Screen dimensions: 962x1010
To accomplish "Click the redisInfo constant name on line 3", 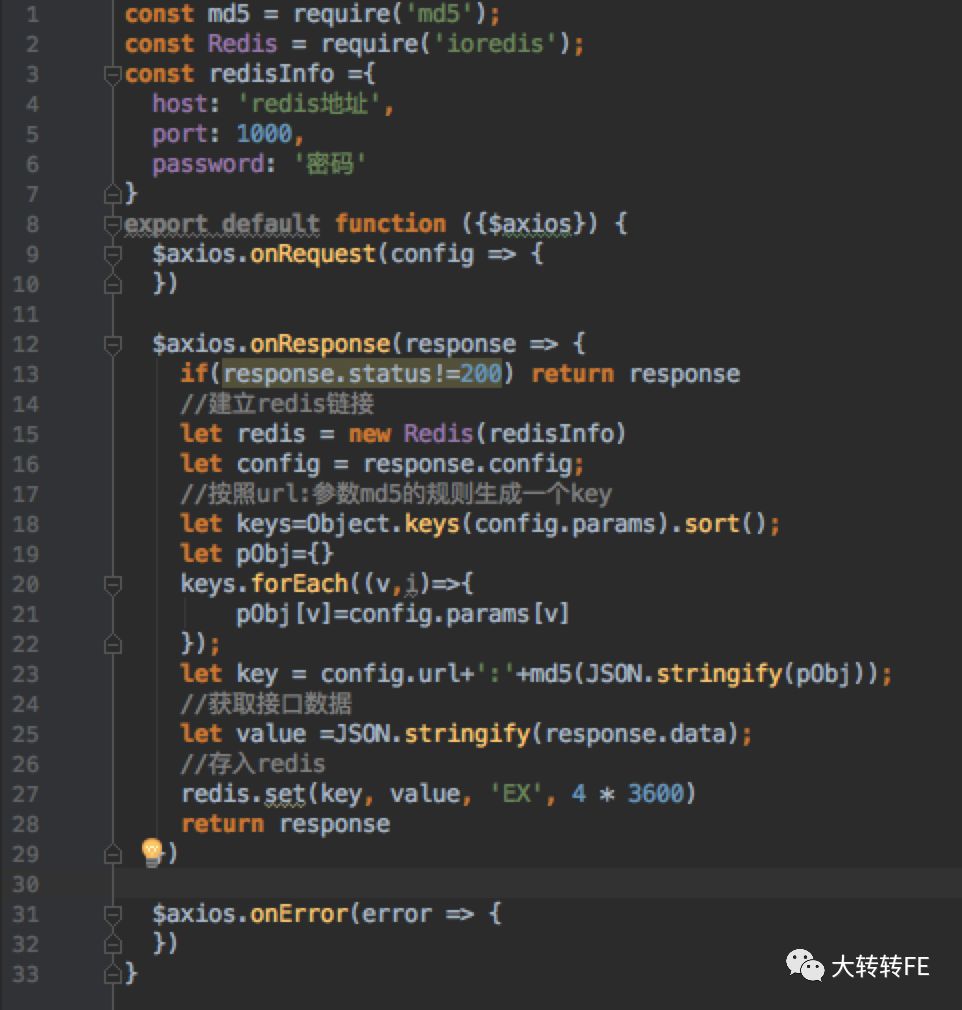I will click(x=271, y=74).
